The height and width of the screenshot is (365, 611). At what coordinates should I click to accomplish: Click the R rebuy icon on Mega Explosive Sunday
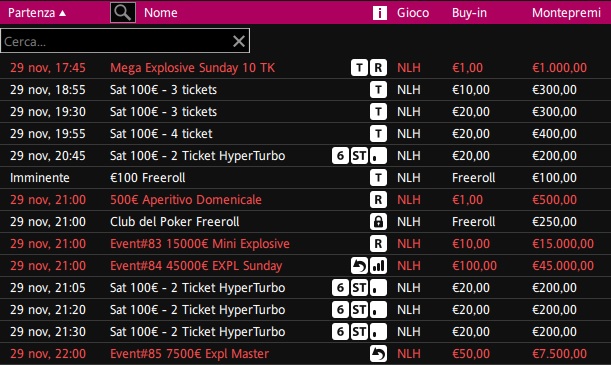tap(378, 67)
